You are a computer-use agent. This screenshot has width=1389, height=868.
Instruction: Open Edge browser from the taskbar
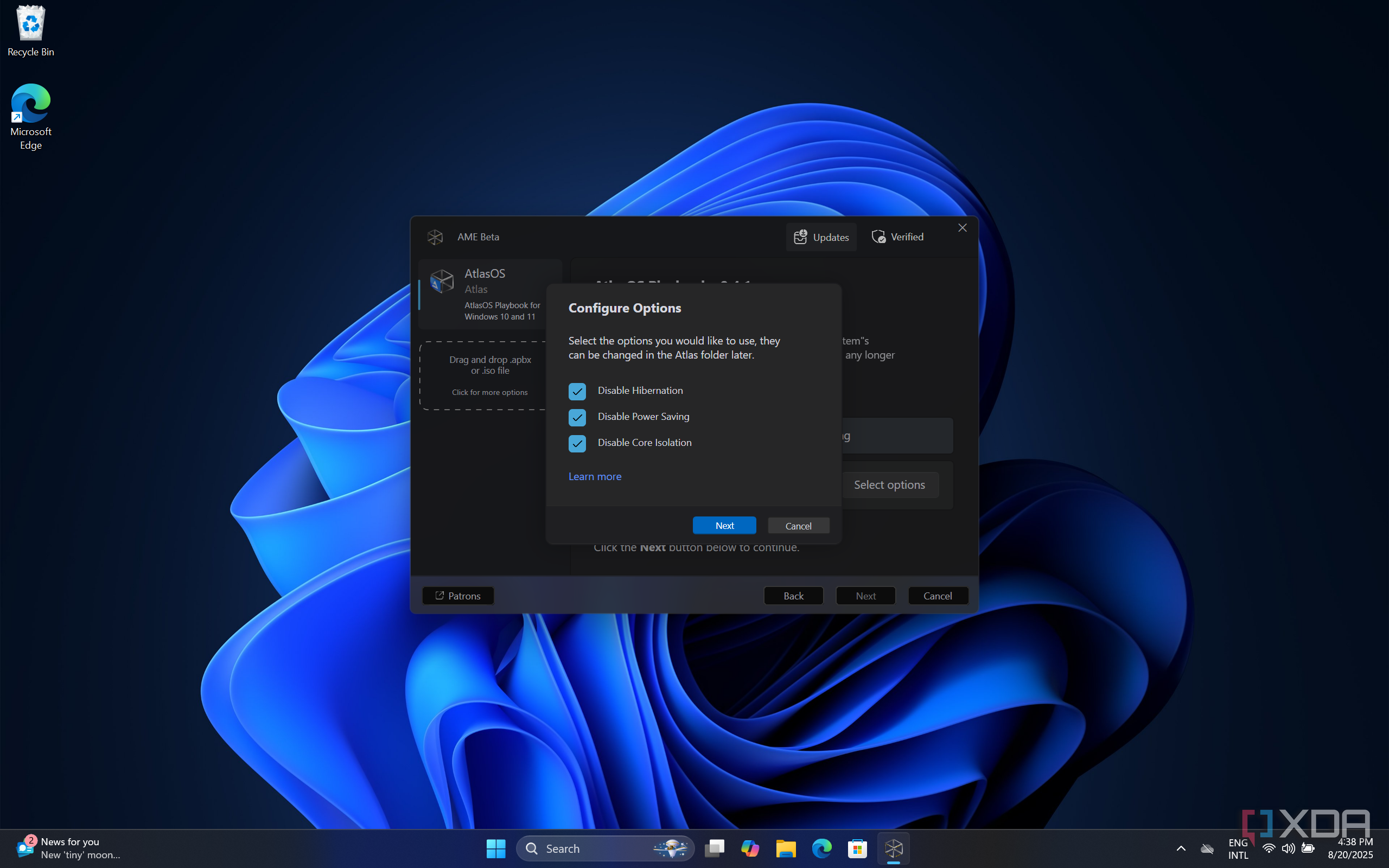pyautogui.click(x=821, y=848)
